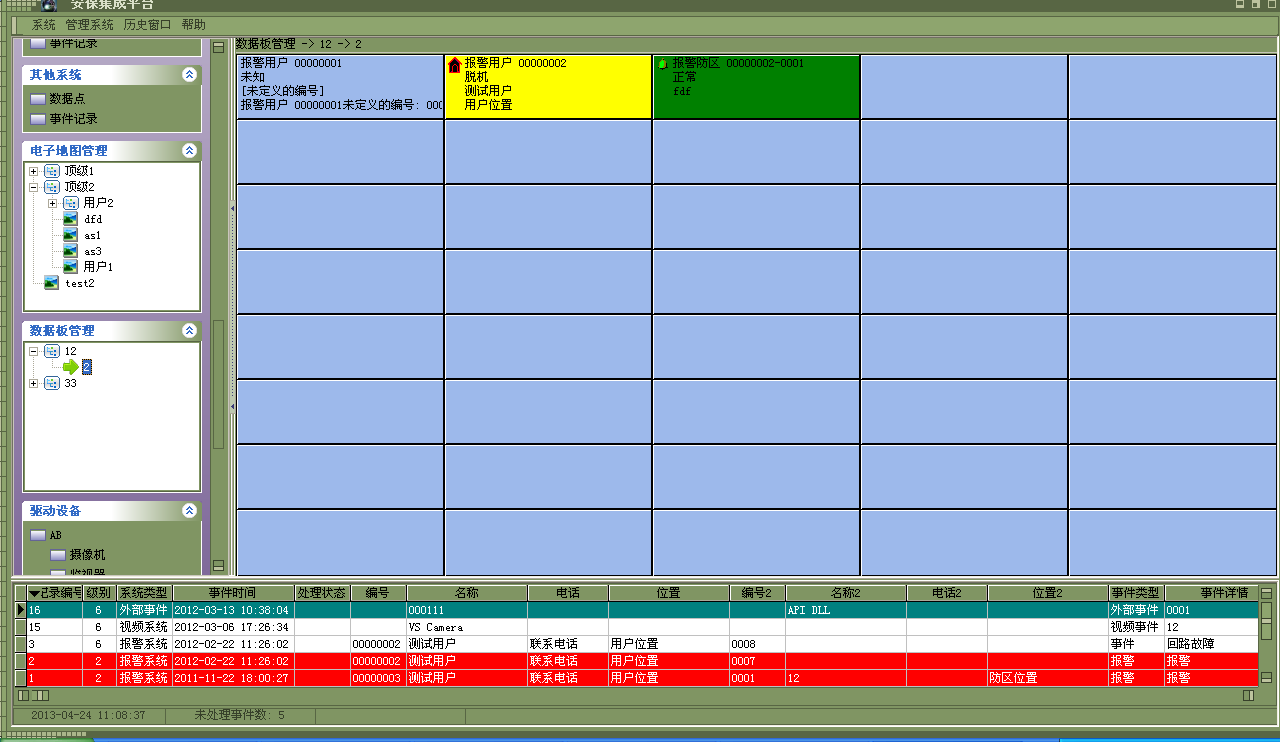Collapse the 数据板管理 panel

[x=189, y=330]
